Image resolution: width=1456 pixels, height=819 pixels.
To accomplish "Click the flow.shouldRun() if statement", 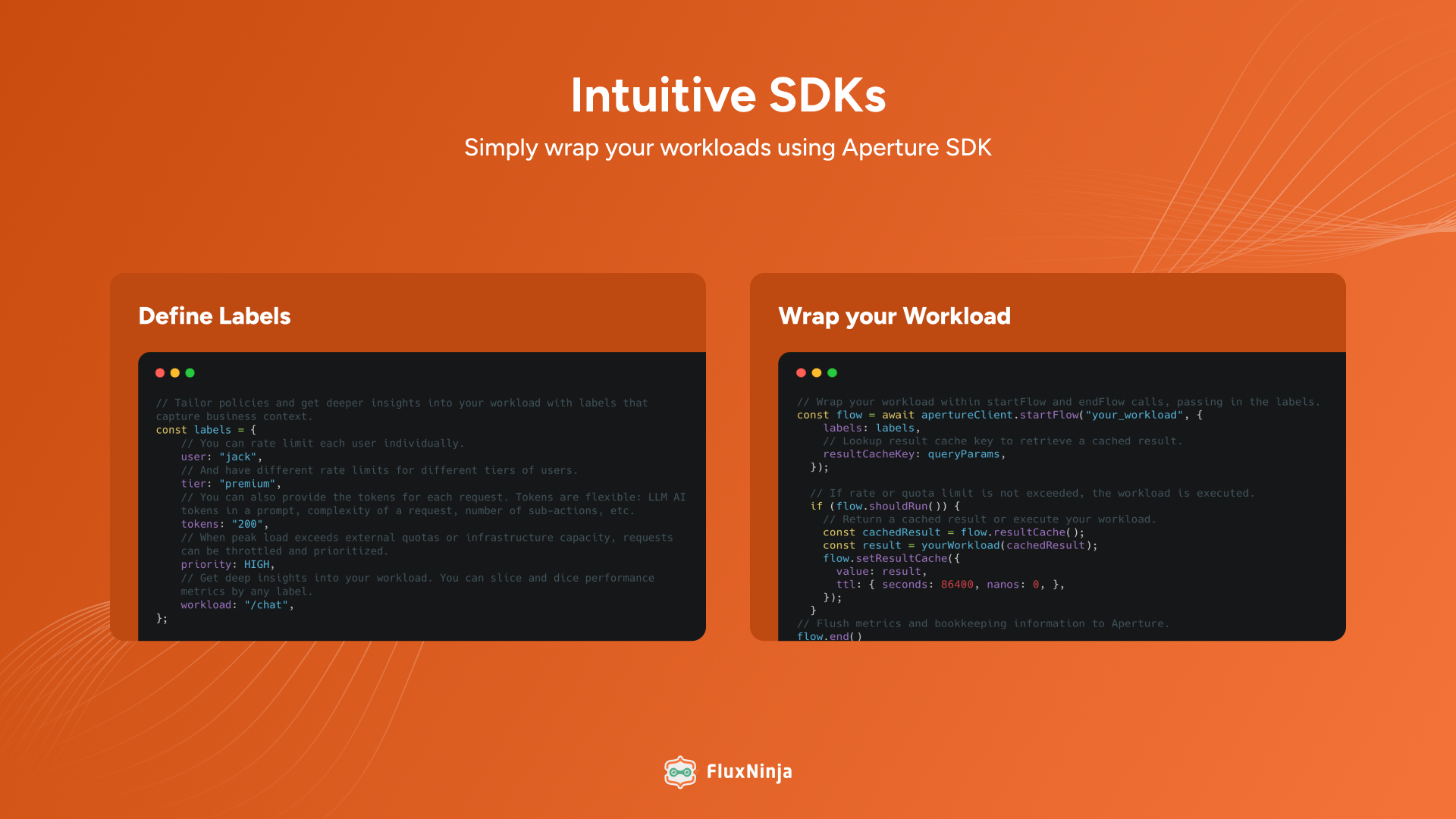I will point(884,506).
